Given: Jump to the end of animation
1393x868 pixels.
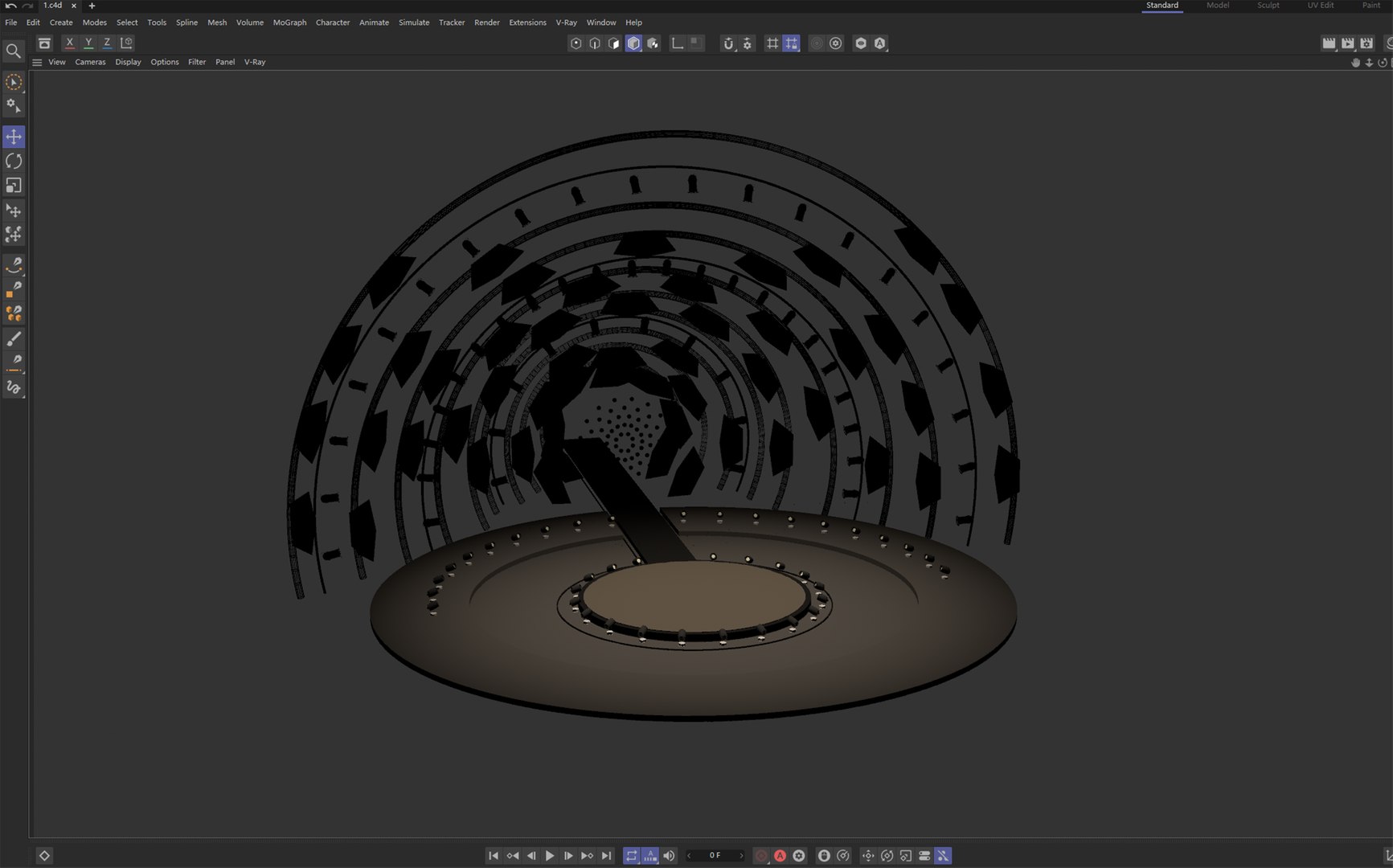Looking at the screenshot, I should [607, 856].
